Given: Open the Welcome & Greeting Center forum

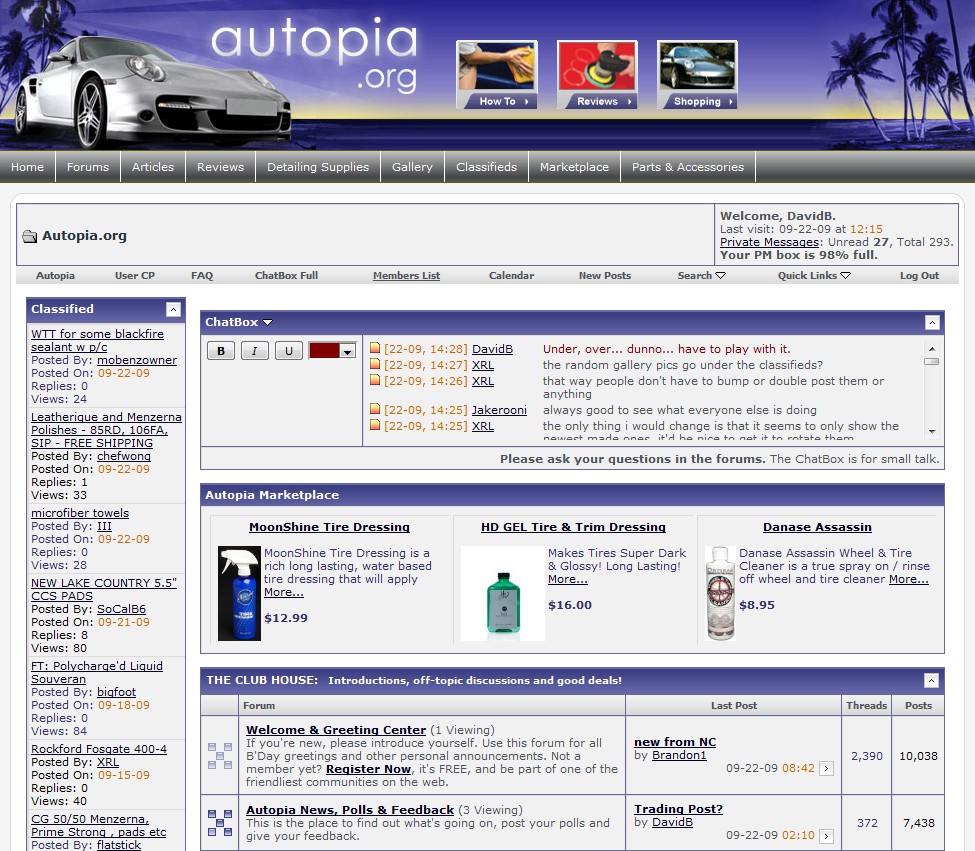Looking at the screenshot, I should (x=336, y=730).
